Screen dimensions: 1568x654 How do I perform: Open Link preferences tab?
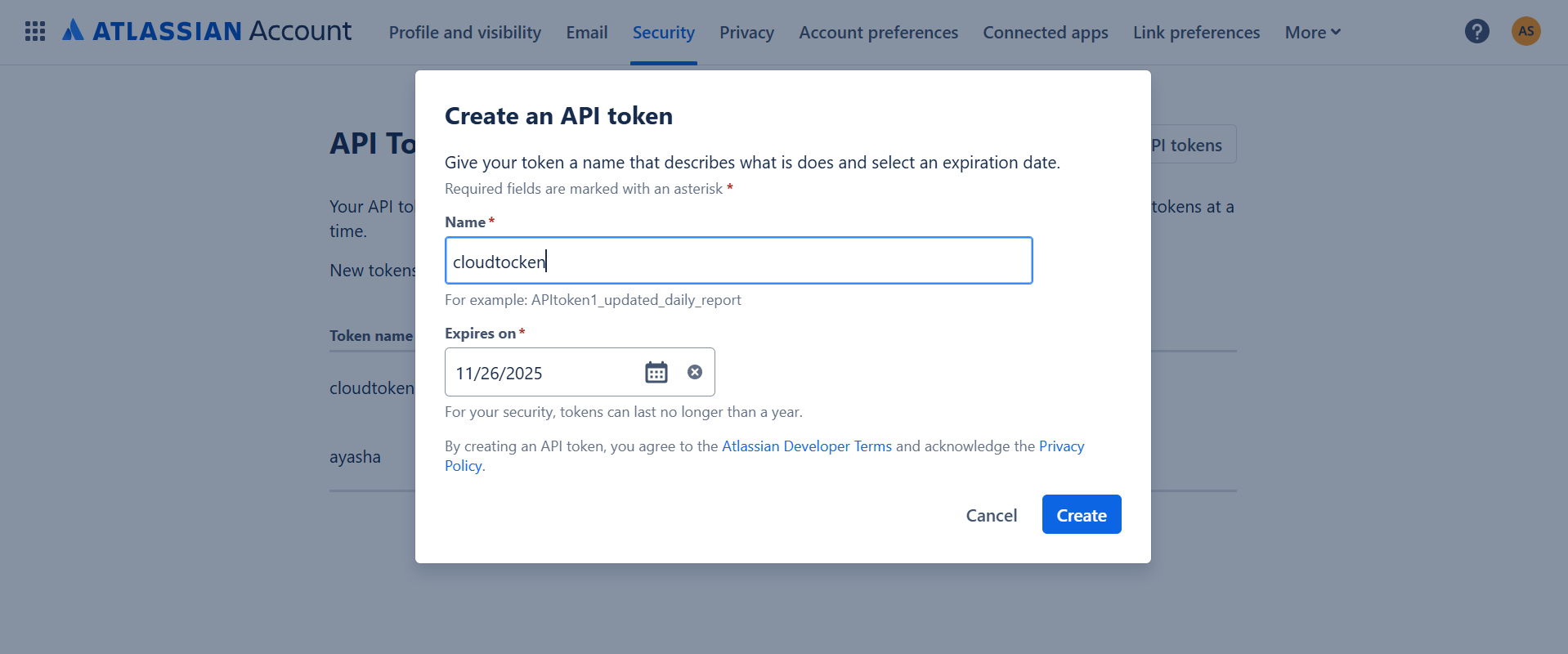coord(1196,33)
